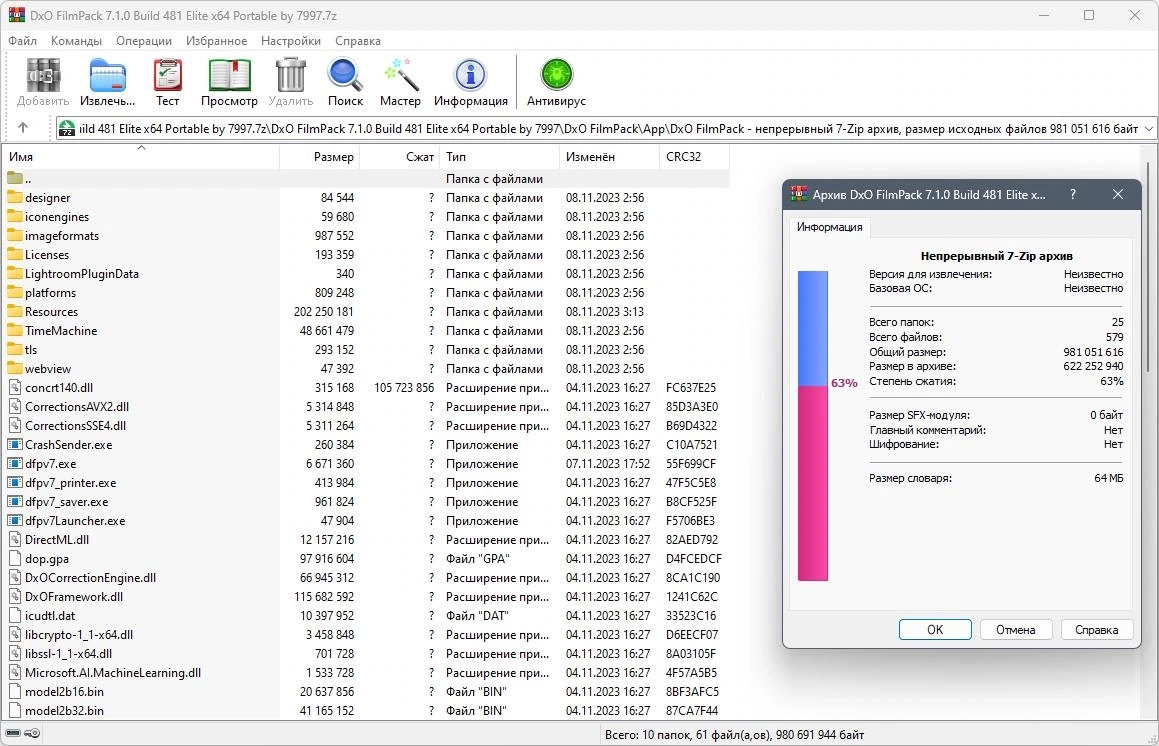Image resolution: width=1159 pixels, height=746 pixels.
Task: Click the TimeMachine folder icon
Action: coord(15,330)
